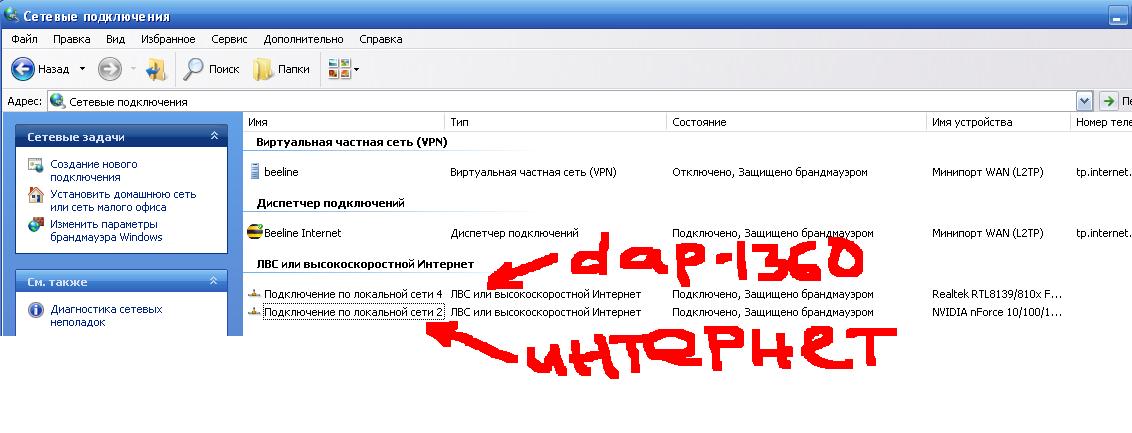The height and width of the screenshot is (433, 1132).
Task: Click Подключено status of Beeline Internet
Action: pos(772,233)
